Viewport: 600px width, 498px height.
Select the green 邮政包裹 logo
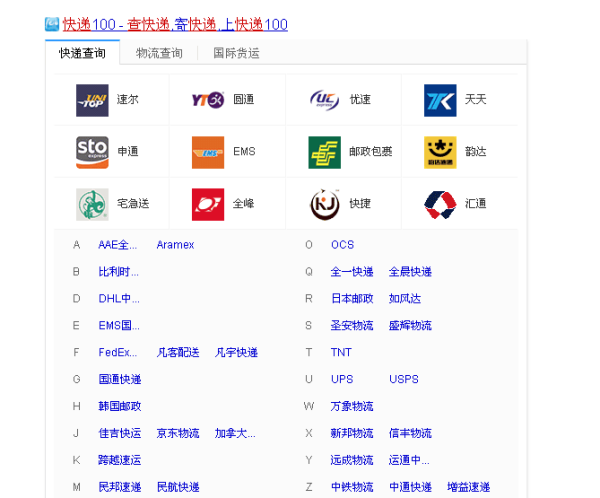(324, 152)
